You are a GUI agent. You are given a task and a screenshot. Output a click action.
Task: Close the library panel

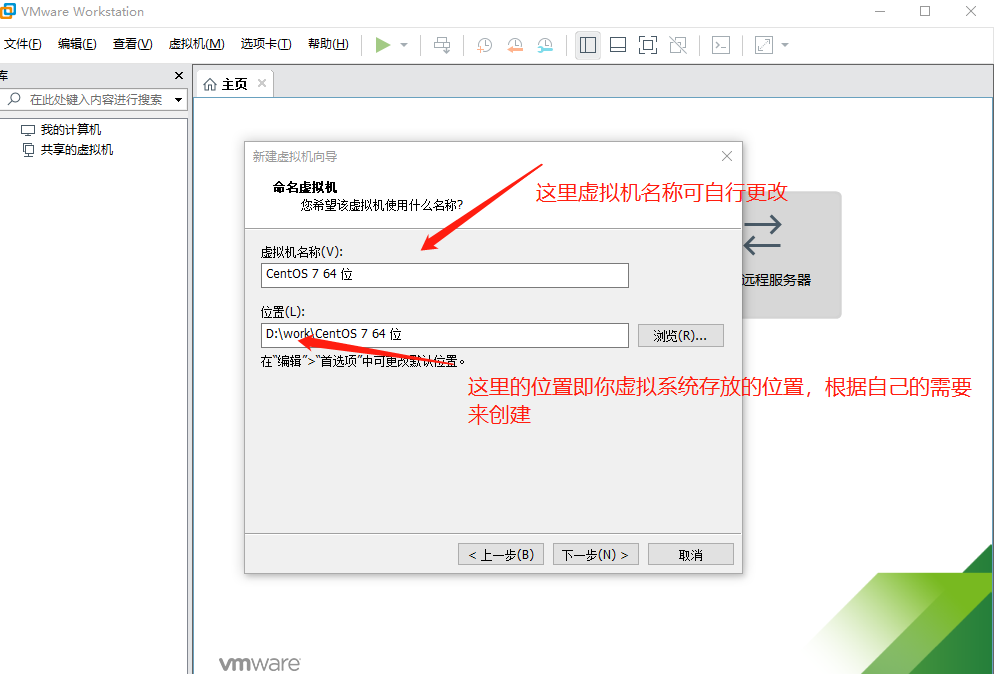tap(179, 75)
